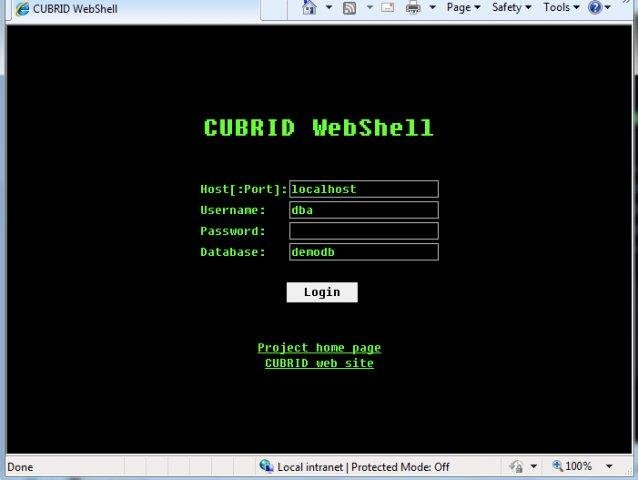The height and width of the screenshot is (480, 638).
Task: Open the Safety menu
Action: point(511,7)
